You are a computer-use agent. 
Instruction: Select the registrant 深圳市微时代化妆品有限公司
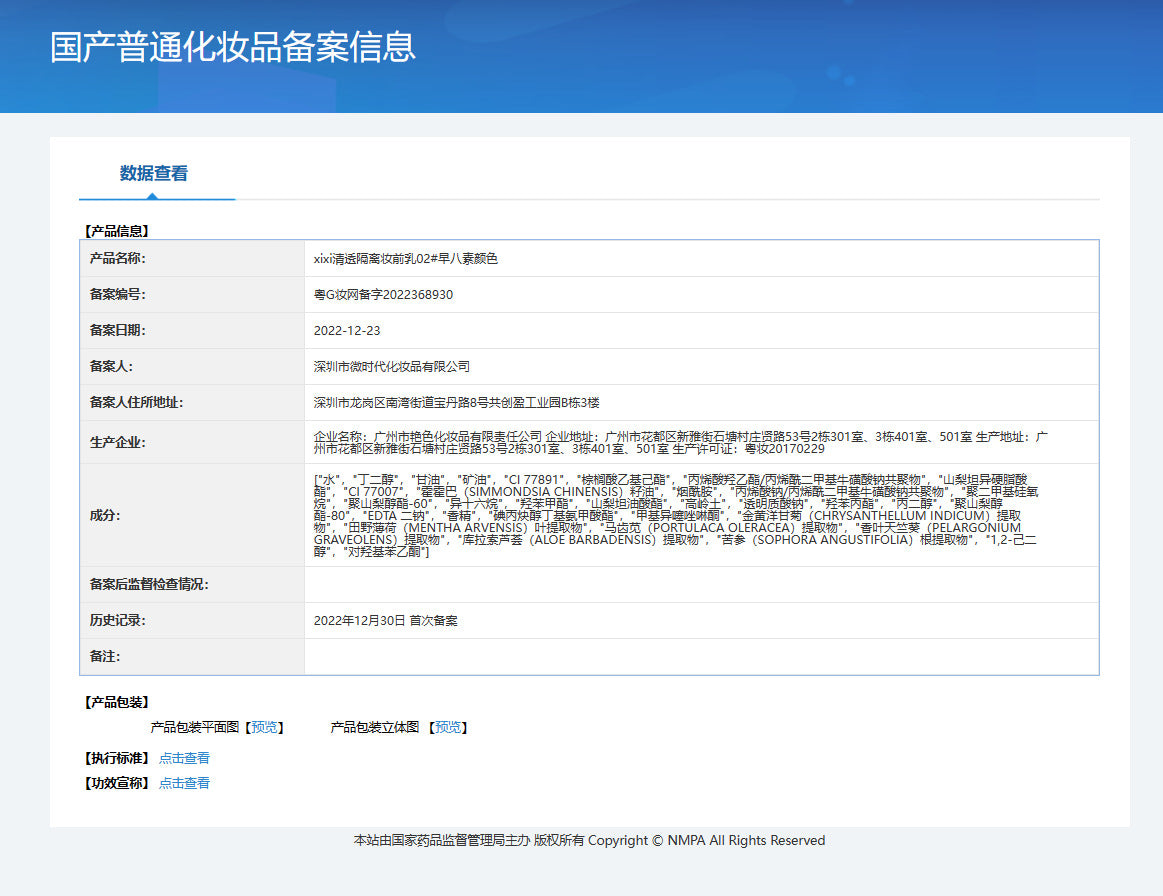391,366
